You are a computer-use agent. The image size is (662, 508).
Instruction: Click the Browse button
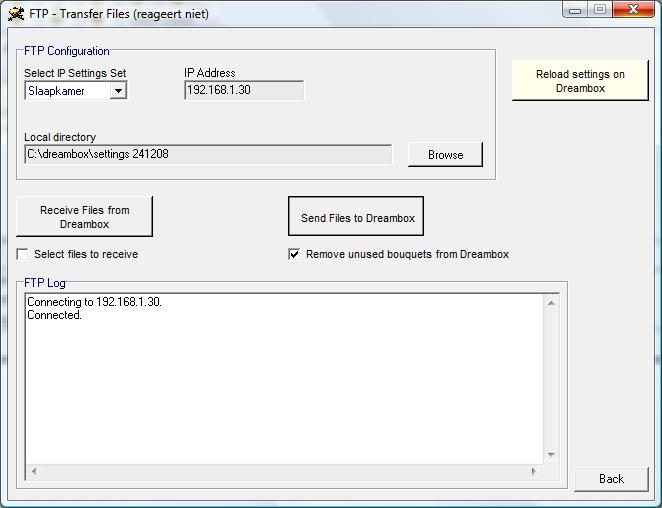click(x=445, y=155)
